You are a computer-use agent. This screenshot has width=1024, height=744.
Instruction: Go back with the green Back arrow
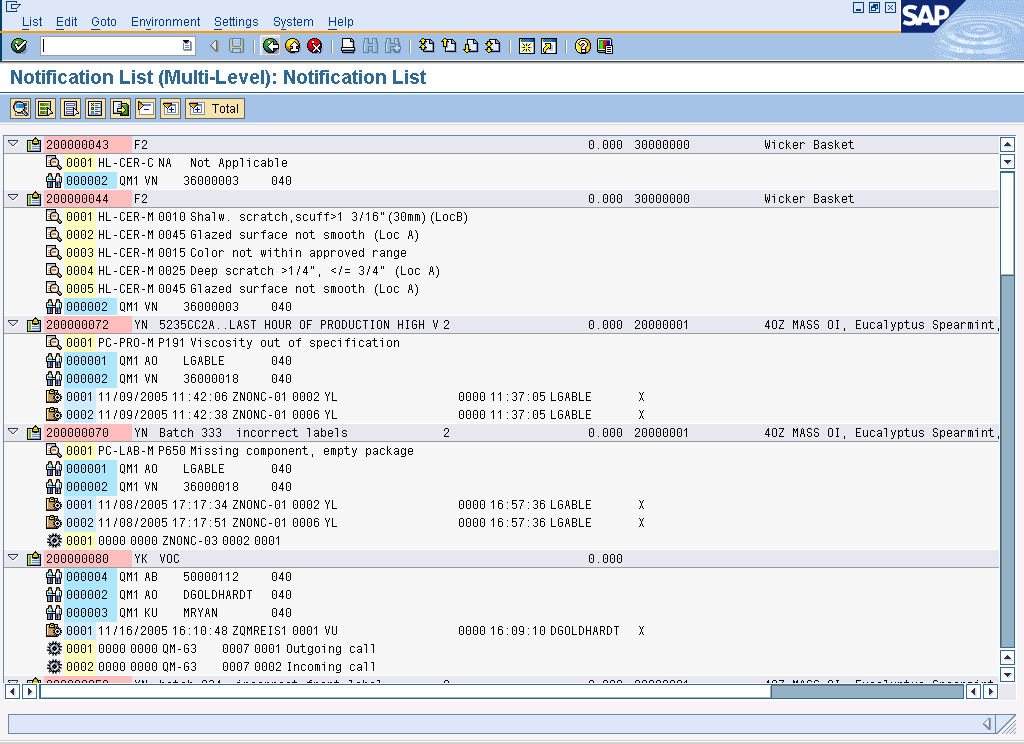270,46
